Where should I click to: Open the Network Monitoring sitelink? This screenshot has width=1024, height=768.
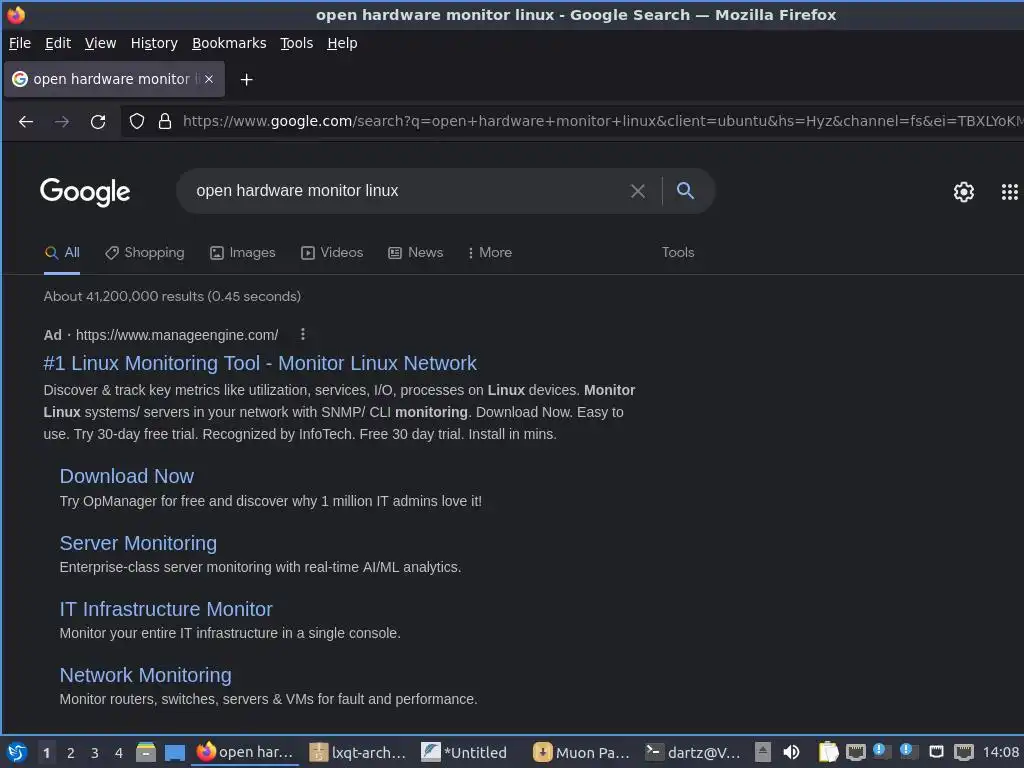[146, 675]
